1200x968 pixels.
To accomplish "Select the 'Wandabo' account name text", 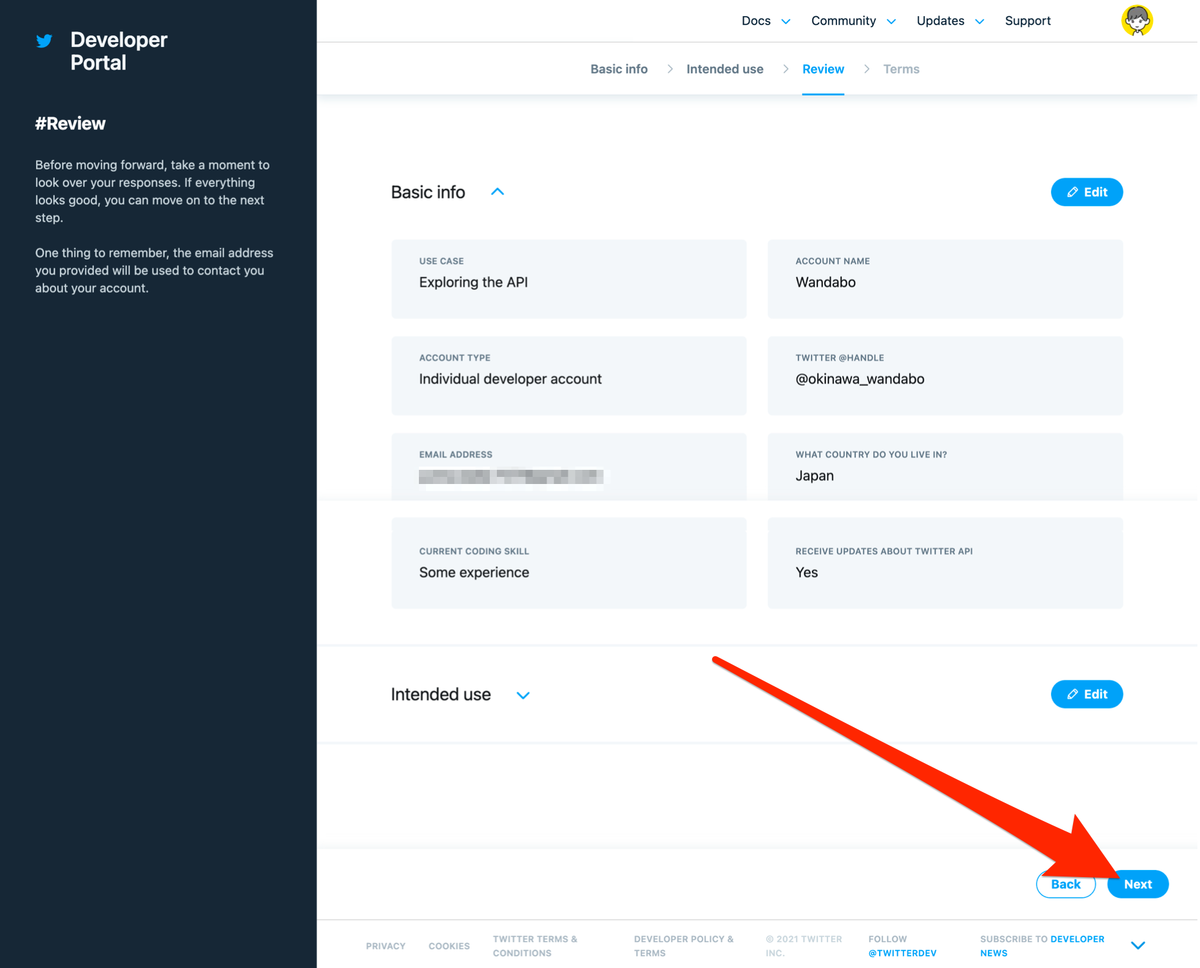I will point(825,282).
